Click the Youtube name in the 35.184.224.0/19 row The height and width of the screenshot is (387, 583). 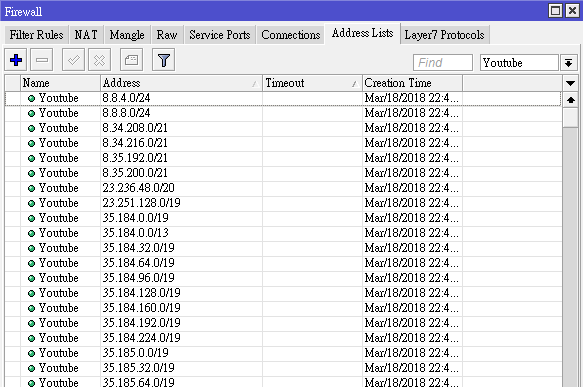pos(58,338)
